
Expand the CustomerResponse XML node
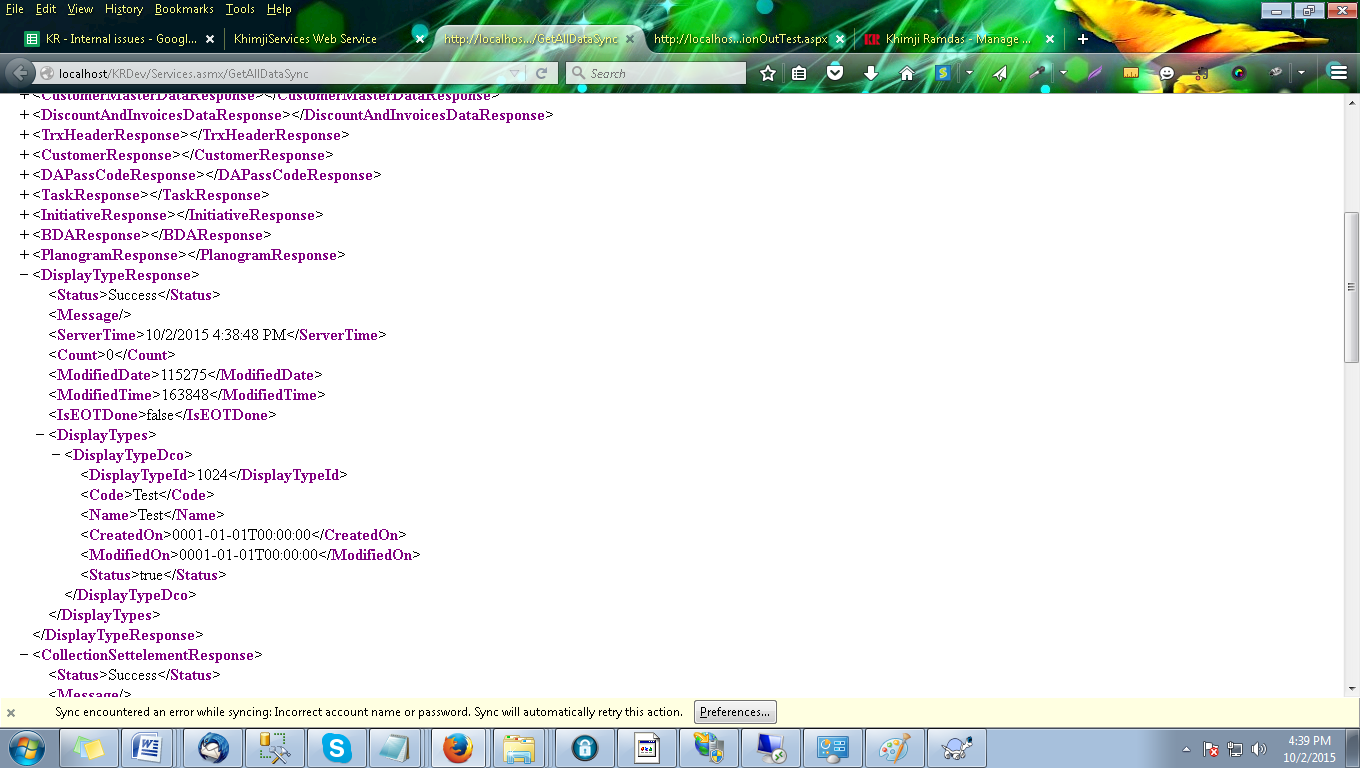tap(24, 155)
